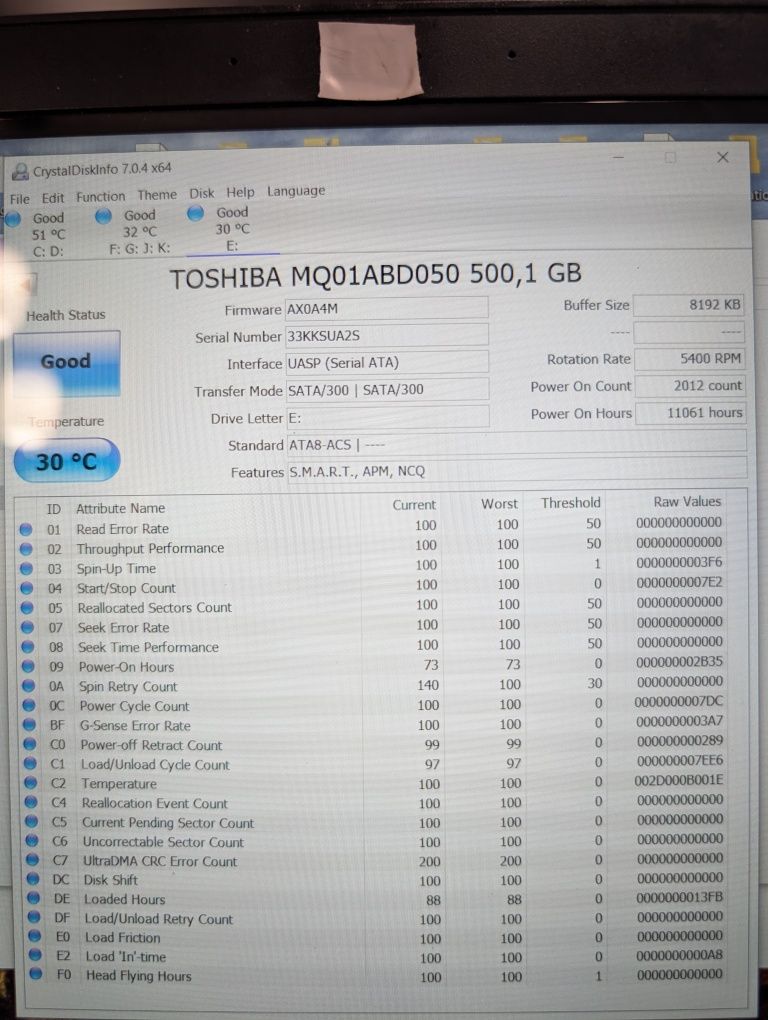Click the status icon for Spin-Up Time
Screen dimensions: 768x1020
pyautogui.click(x=27, y=569)
